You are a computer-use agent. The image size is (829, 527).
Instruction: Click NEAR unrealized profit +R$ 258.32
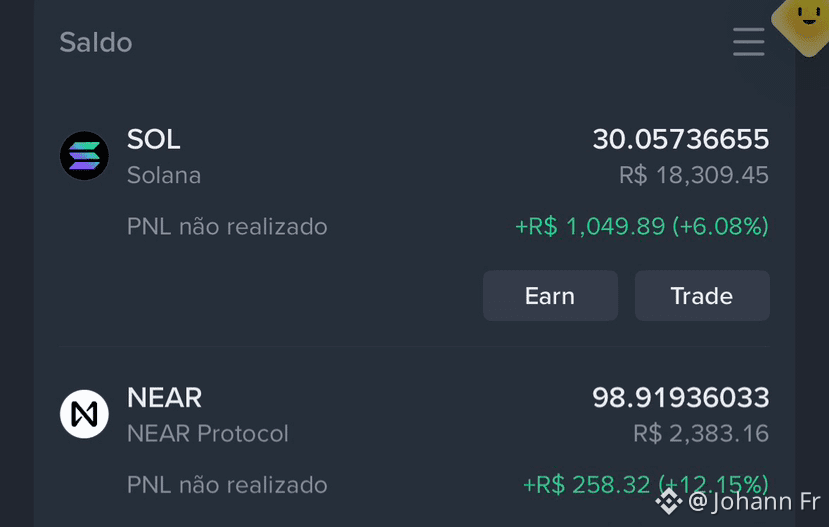586,485
